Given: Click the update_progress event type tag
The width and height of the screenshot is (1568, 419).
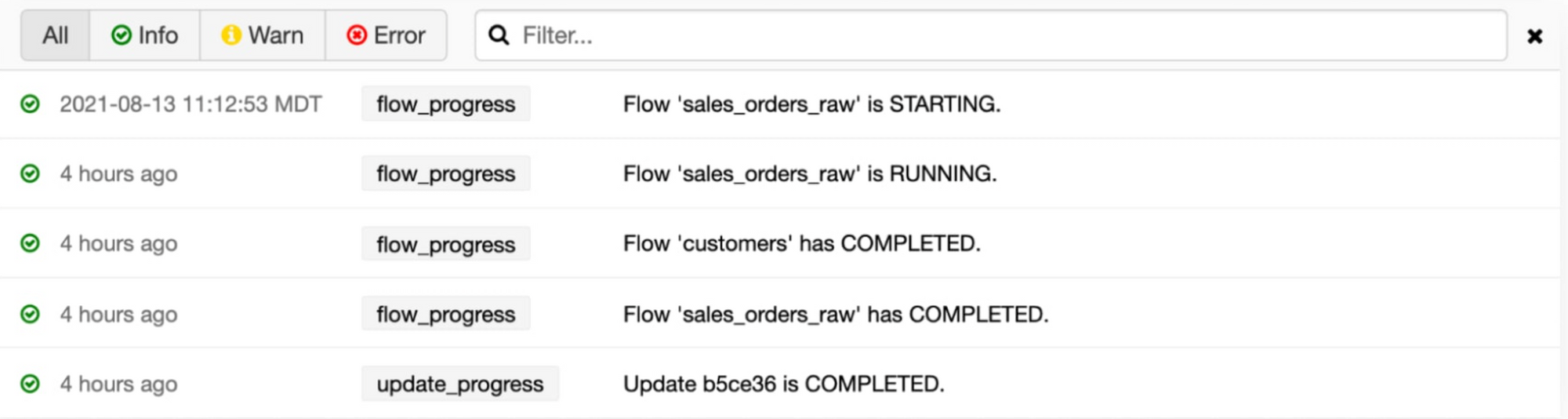Looking at the screenshot, I should pyautogui.click(x=459, y=384).
